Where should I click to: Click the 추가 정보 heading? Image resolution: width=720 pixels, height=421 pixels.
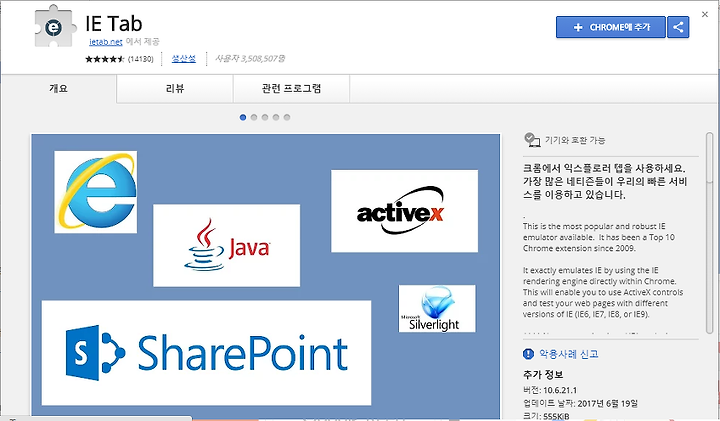(x=543, y=375)
